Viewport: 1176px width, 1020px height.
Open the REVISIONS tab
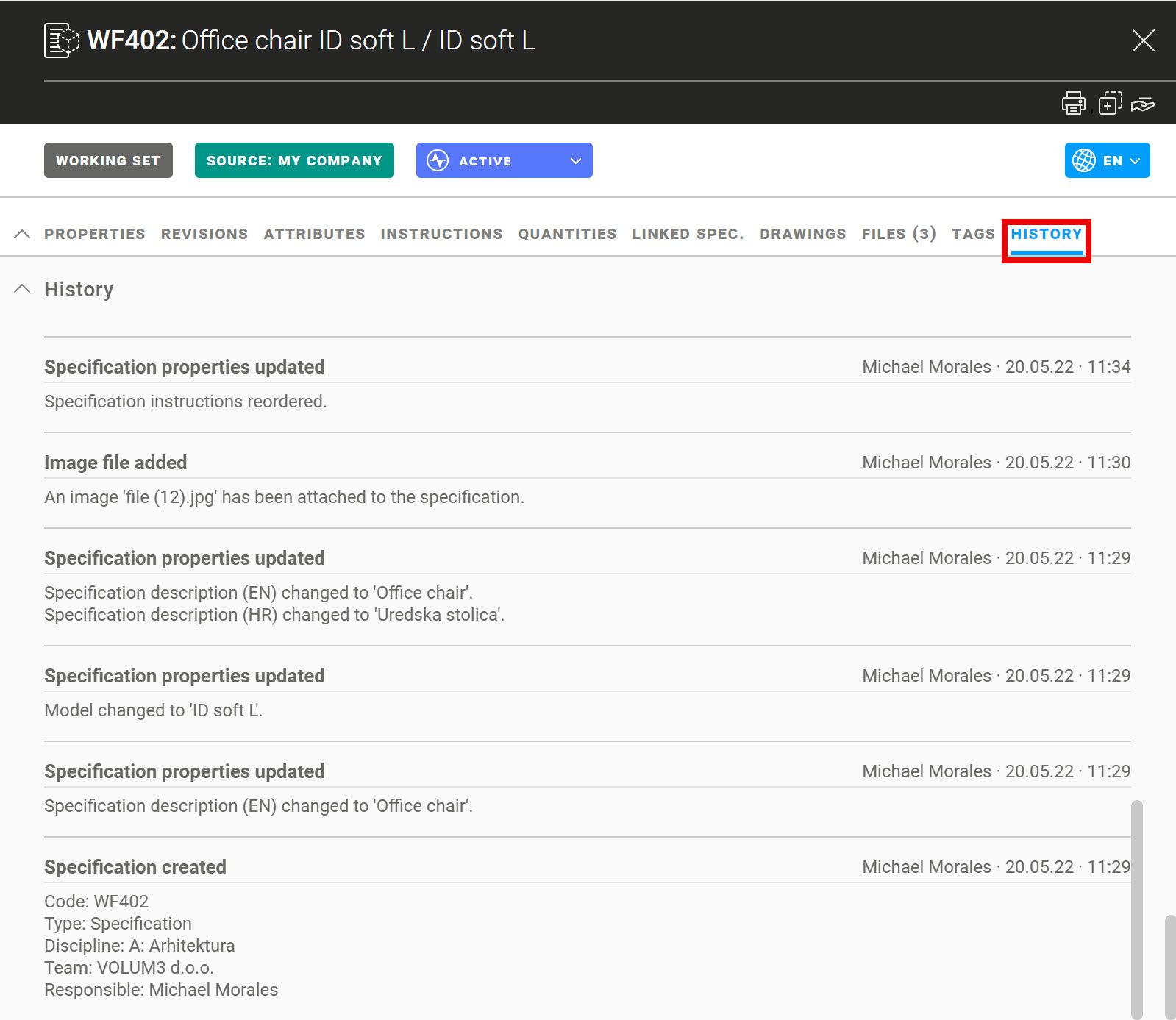point(204,234)
